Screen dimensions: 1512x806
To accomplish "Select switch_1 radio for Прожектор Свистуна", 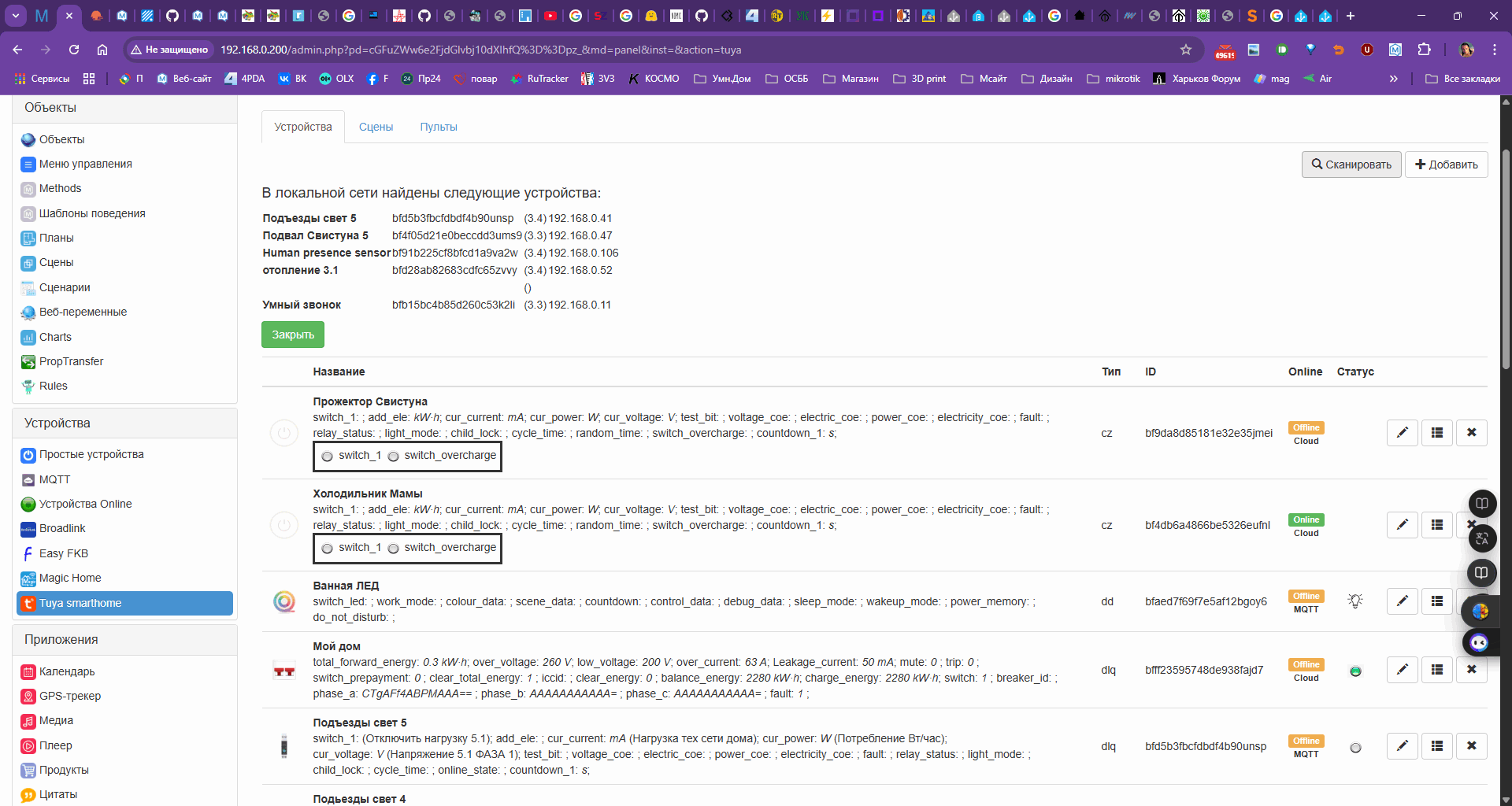I will 328,456.
